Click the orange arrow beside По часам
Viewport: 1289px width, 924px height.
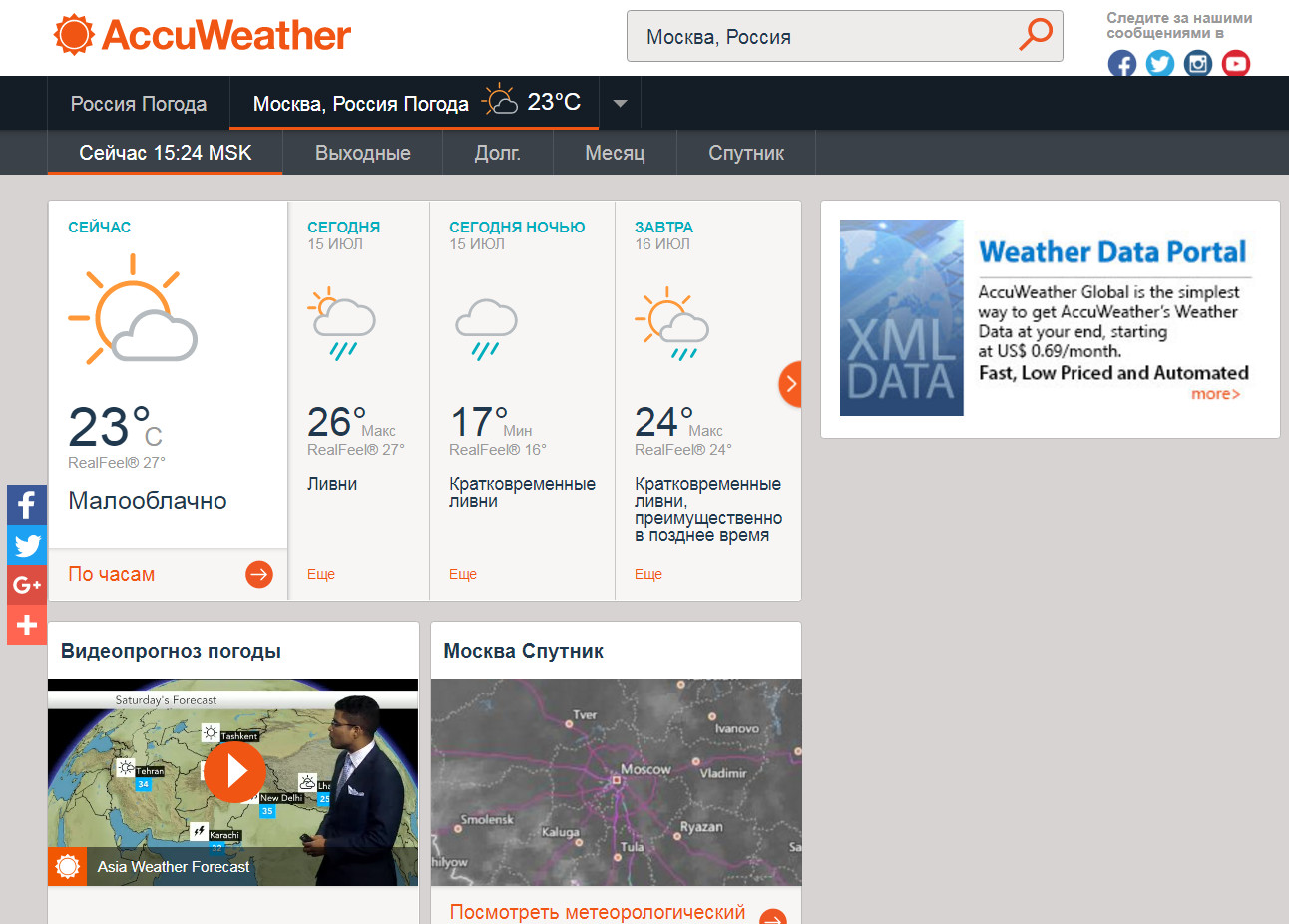259,574
